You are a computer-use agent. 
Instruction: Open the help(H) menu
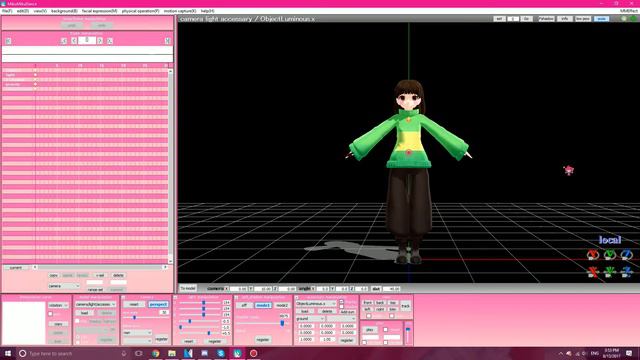pos(207,11)
